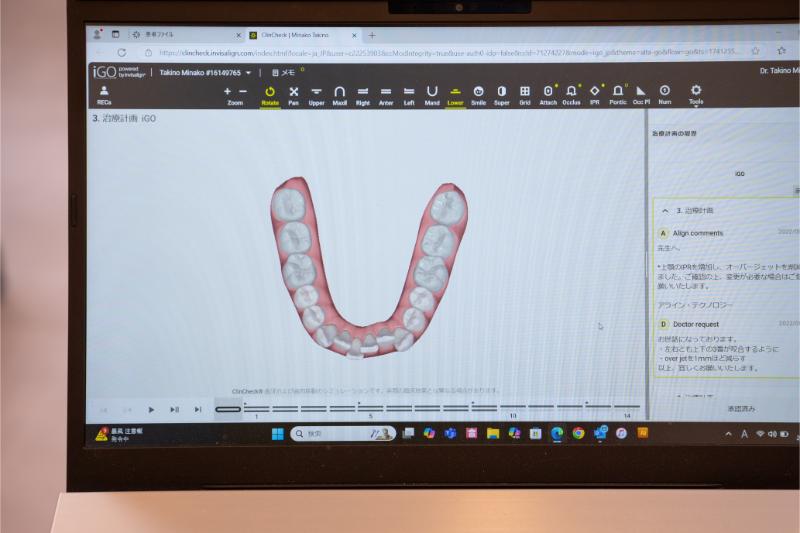Click the Zoom in plus icon
Image resolution: width=800 pixels, height=533 pixels.
tap(228, 91)
